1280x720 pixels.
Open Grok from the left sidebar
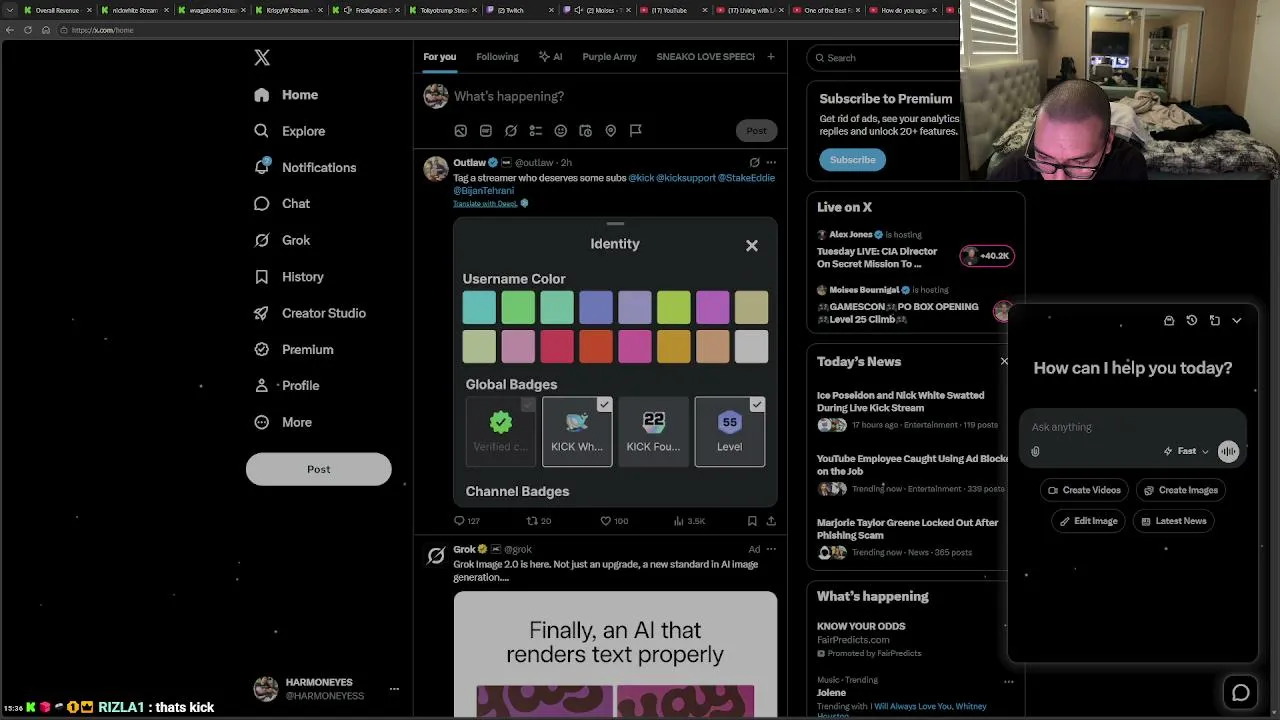[x=282, y=240]
